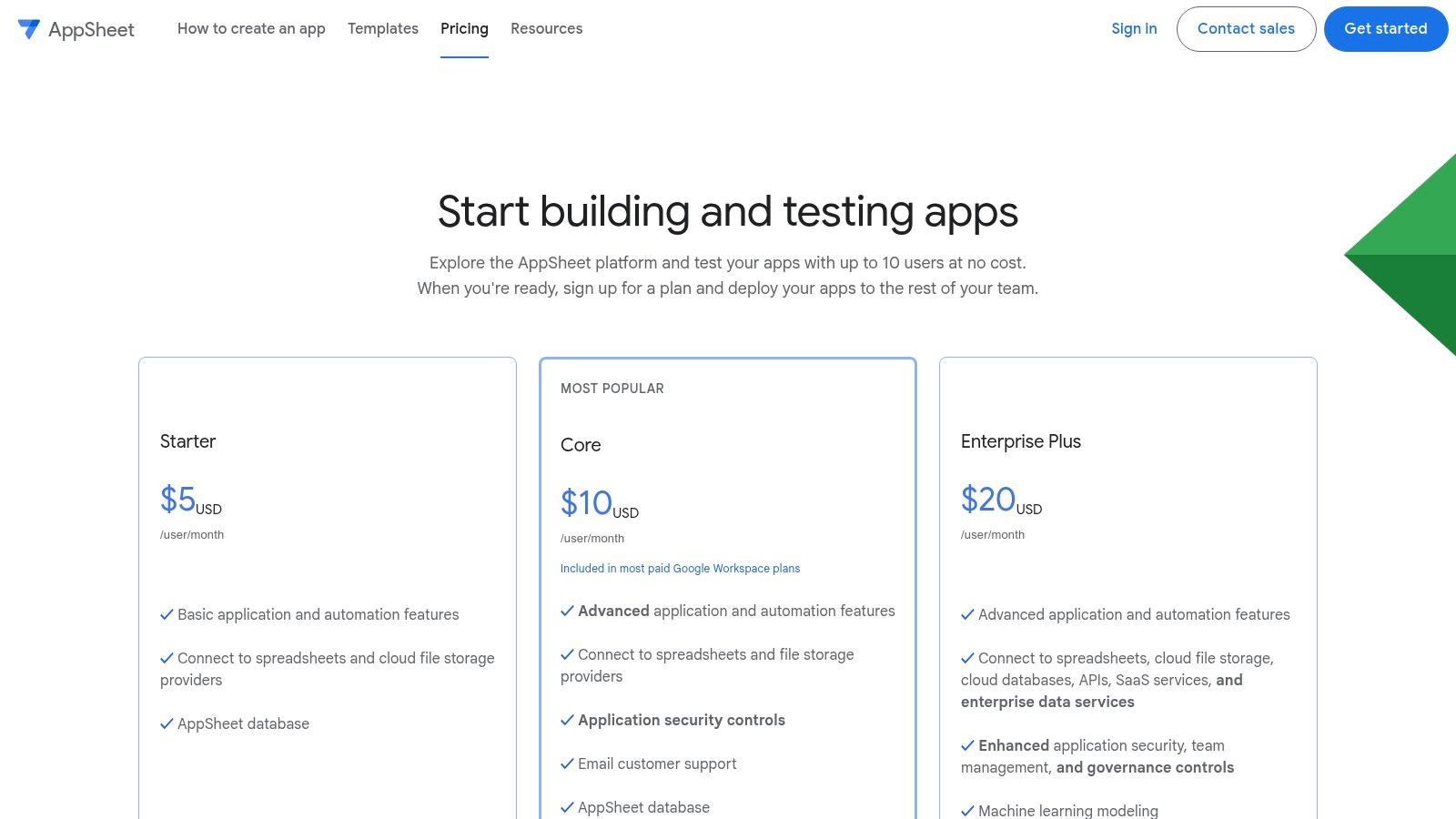This screenshot has height=819, width=1456.
Task: Expand the Resources navigation menu
Action: point(546,28)
